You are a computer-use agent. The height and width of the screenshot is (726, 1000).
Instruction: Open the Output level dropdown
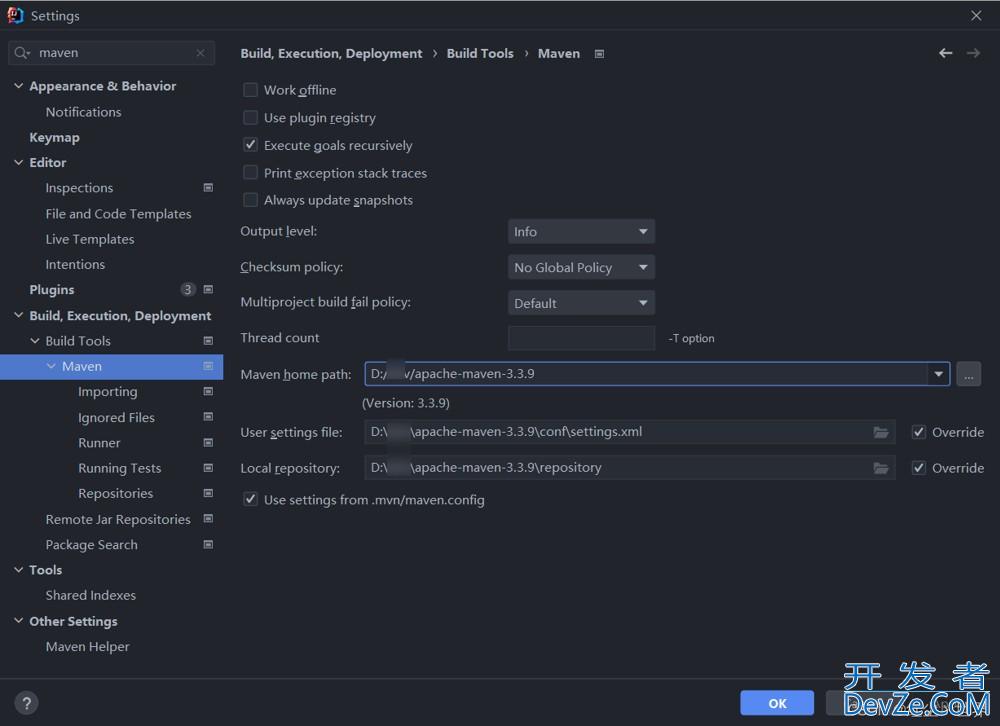[581, 232]
